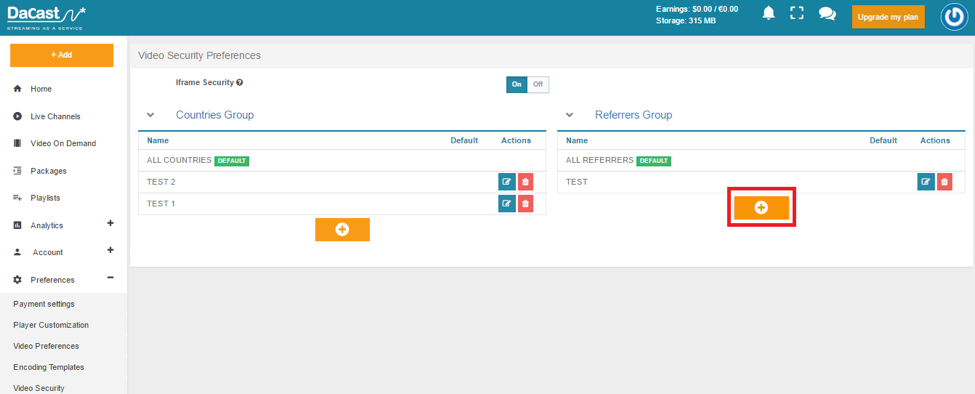Open the notifications bell icon
The image size is (975, 394).
click(769, 13)
